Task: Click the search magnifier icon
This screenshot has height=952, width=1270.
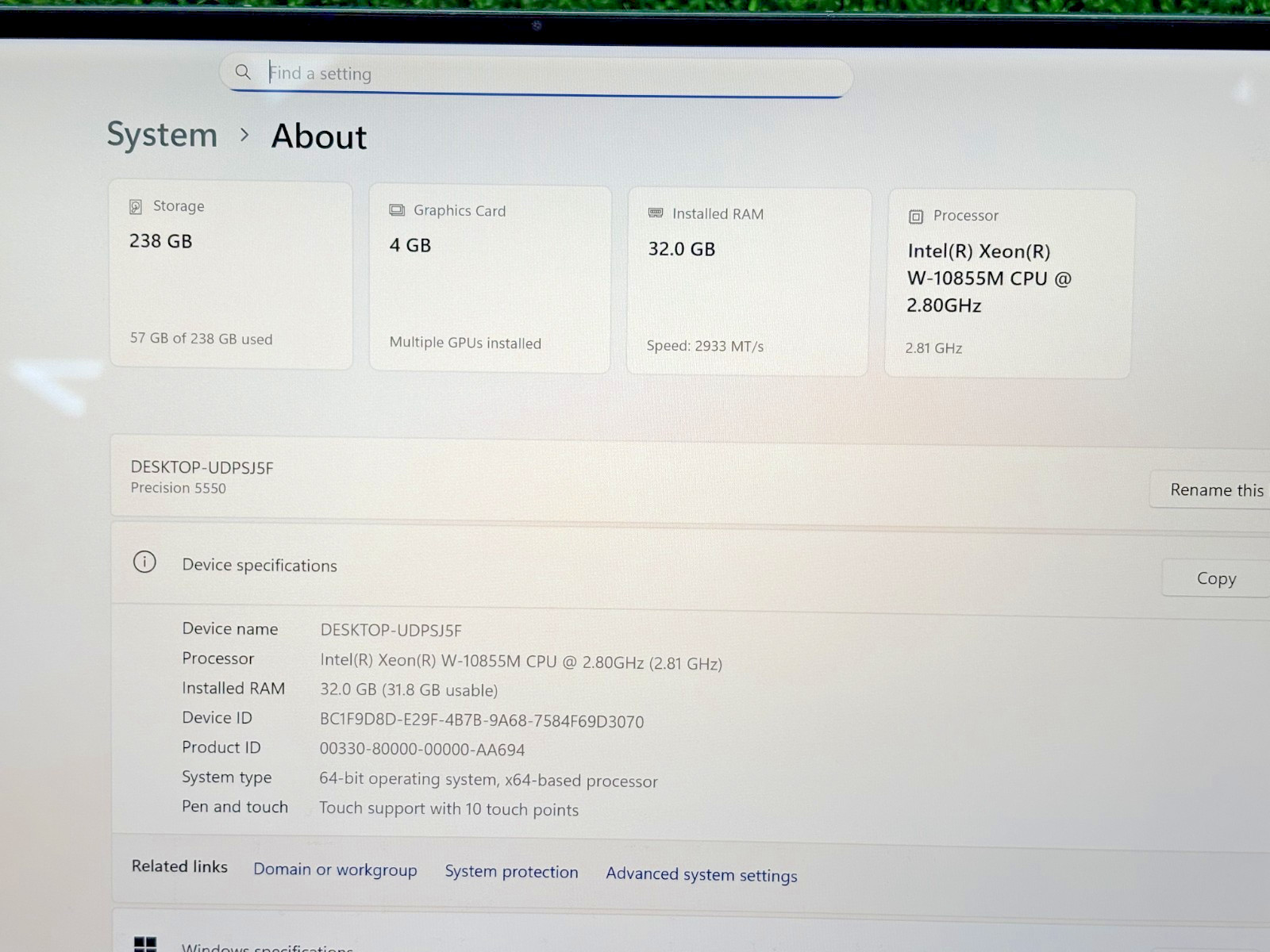Action: [x=243, y=72]
